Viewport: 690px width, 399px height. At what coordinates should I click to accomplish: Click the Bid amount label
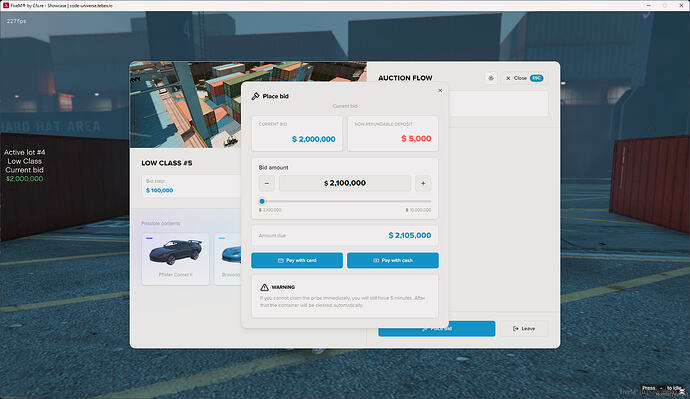tap(273, 168)
